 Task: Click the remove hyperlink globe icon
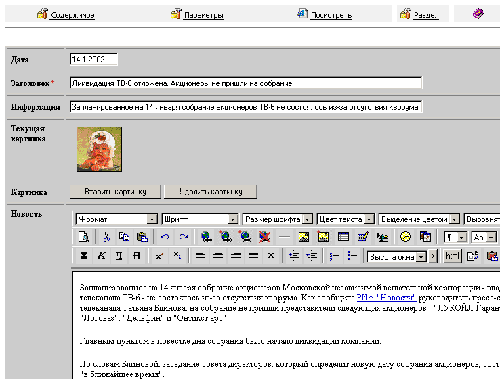point(264,237)
